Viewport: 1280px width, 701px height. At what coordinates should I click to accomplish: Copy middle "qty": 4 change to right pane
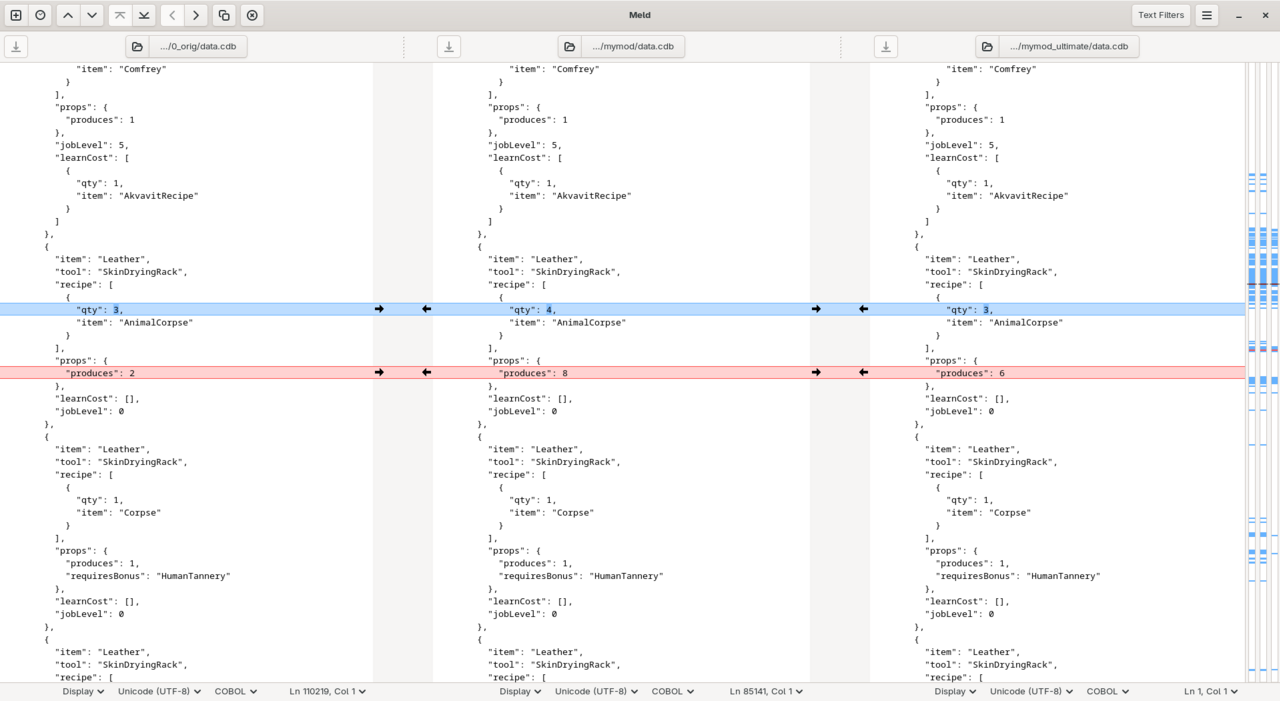(816, 309)
